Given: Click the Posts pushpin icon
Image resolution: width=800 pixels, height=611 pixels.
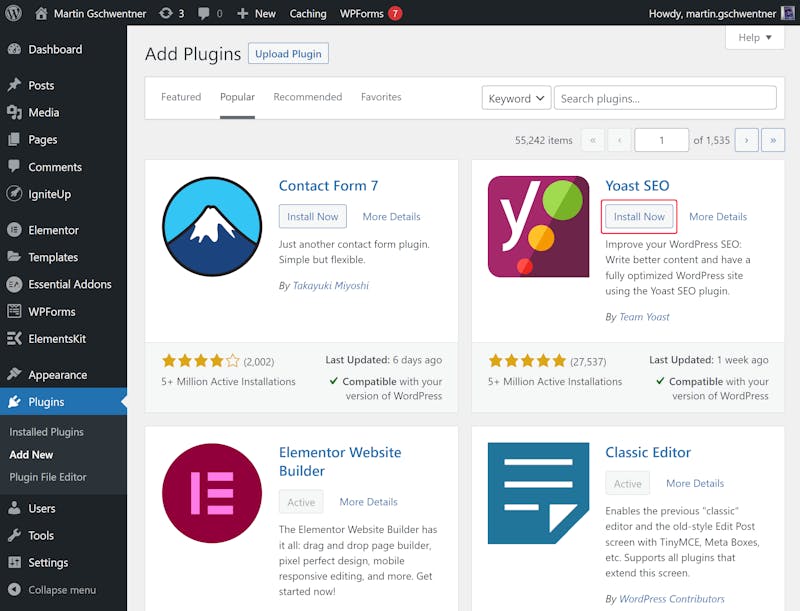Looking at the screenshot, I should tap(14, 85).
